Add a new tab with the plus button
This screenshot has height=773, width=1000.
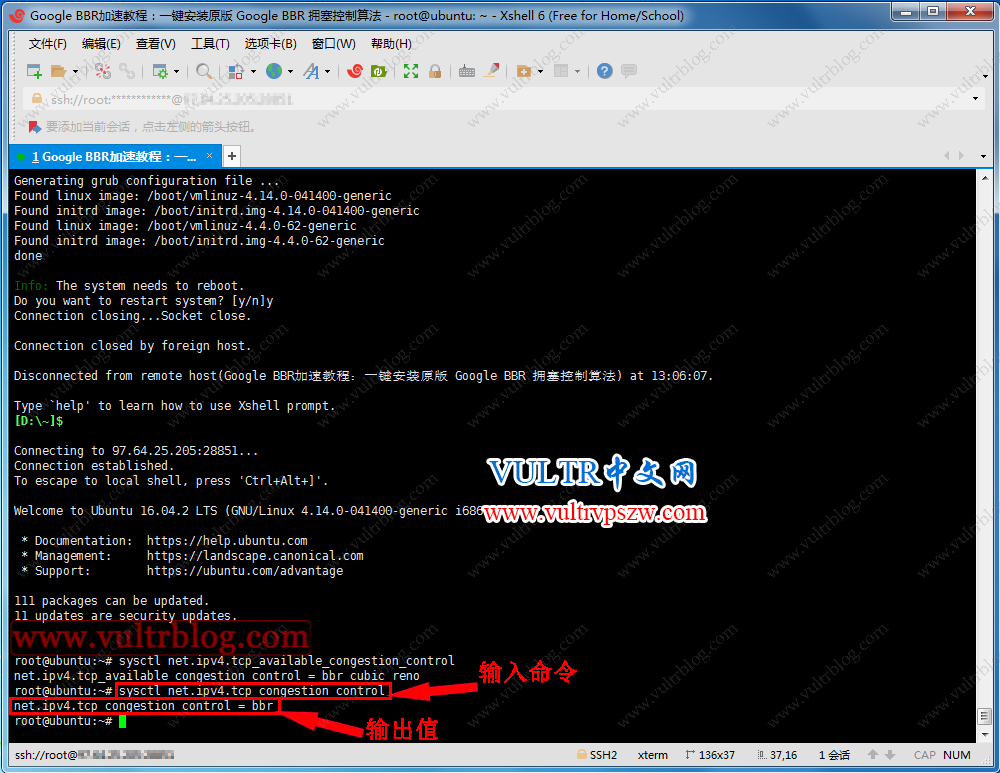pyautogui.click(x=232, y=156)
